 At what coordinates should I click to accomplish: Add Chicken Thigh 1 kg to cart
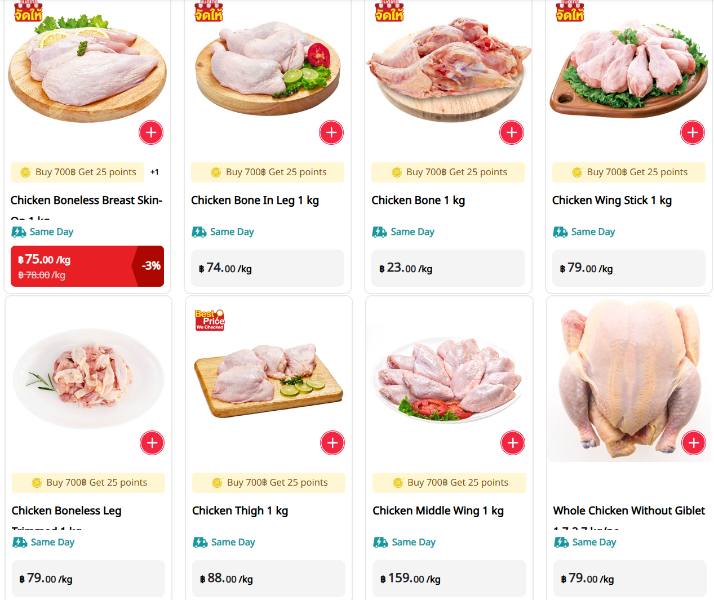(x=332, y=442)
